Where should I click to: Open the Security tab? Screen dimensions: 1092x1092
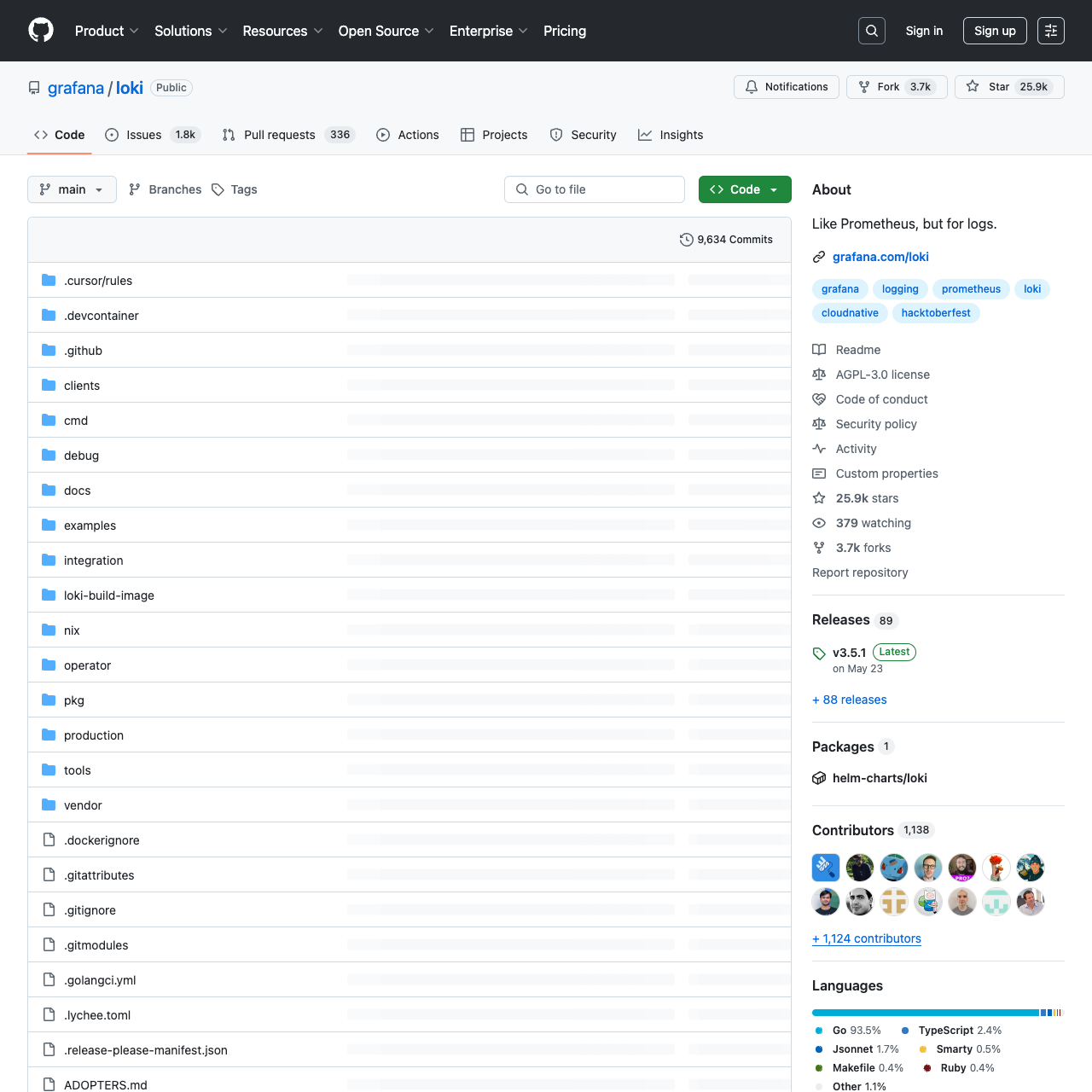[x=584, y=135]
